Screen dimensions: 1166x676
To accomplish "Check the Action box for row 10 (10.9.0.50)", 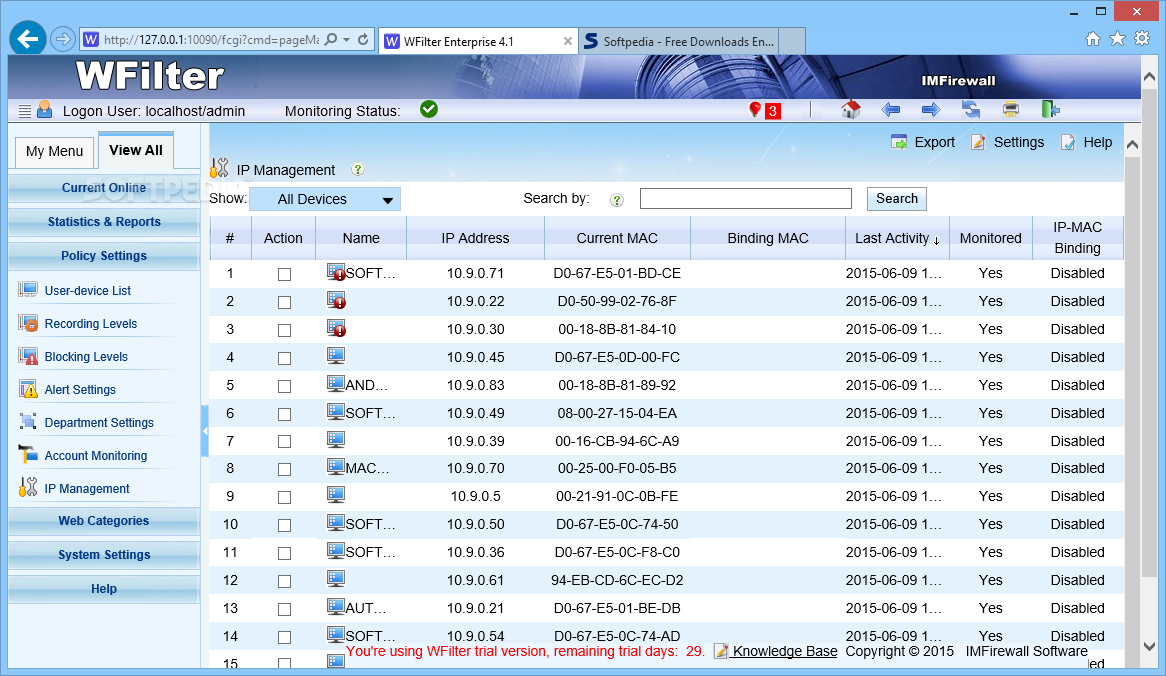I will pos(284,525).
